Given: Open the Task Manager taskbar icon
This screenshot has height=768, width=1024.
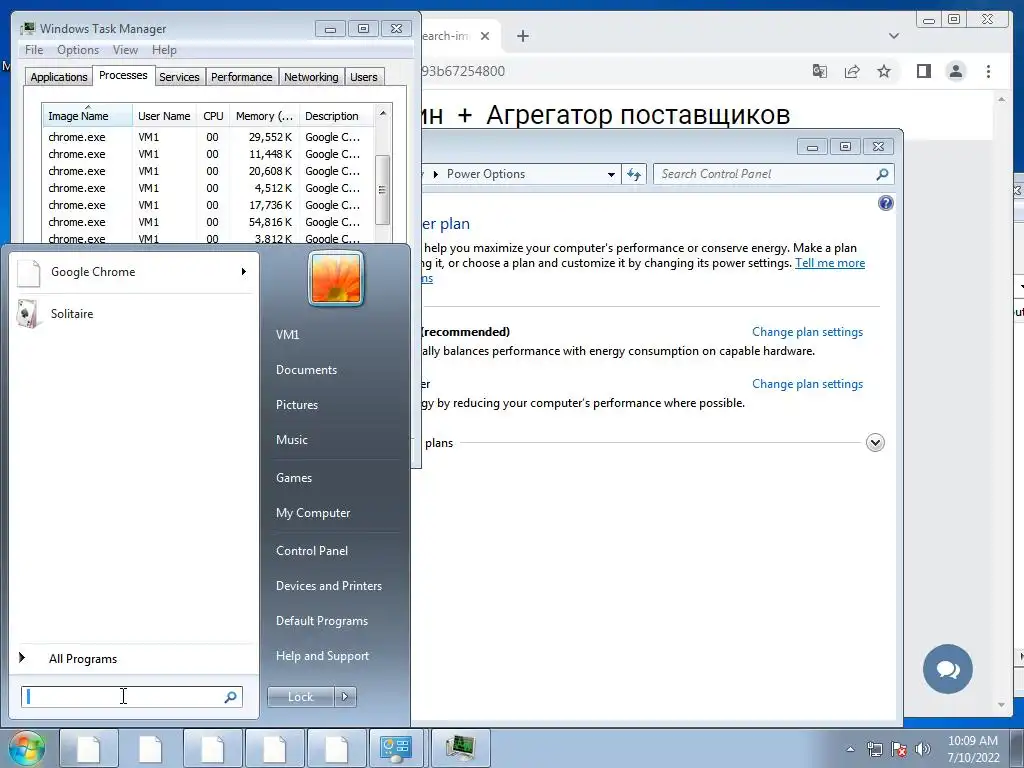Looking at the screenshot, I should [460, 748].
